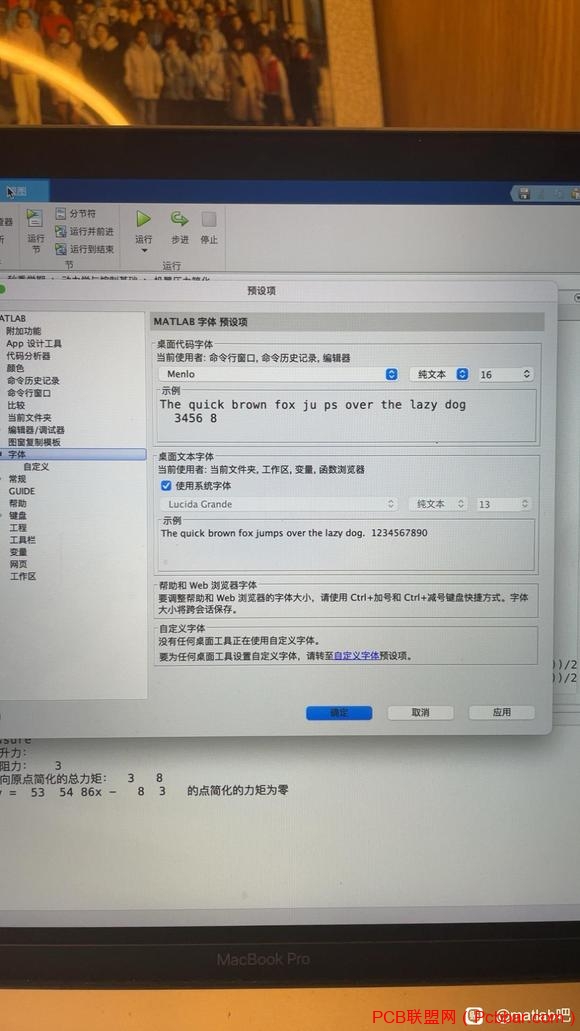Viewport: 580px width, 1031px height.
Task: Click 运行并前进 in the toolbar
Action: coord(84,231)
